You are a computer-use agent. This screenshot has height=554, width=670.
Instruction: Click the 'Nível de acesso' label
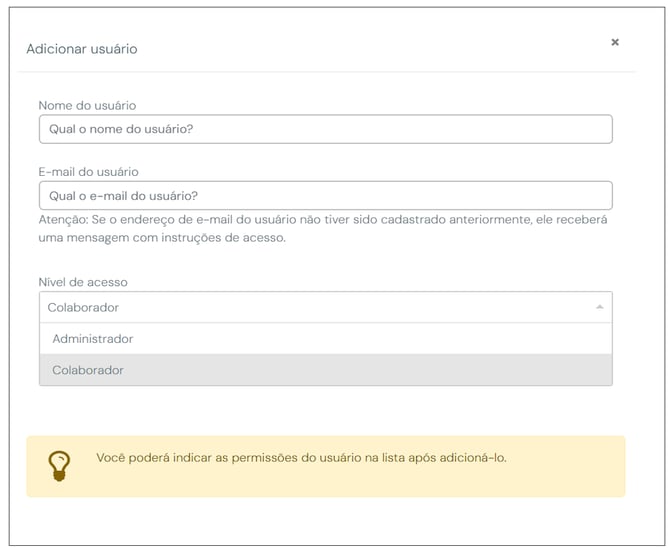[x=83, y=282]
